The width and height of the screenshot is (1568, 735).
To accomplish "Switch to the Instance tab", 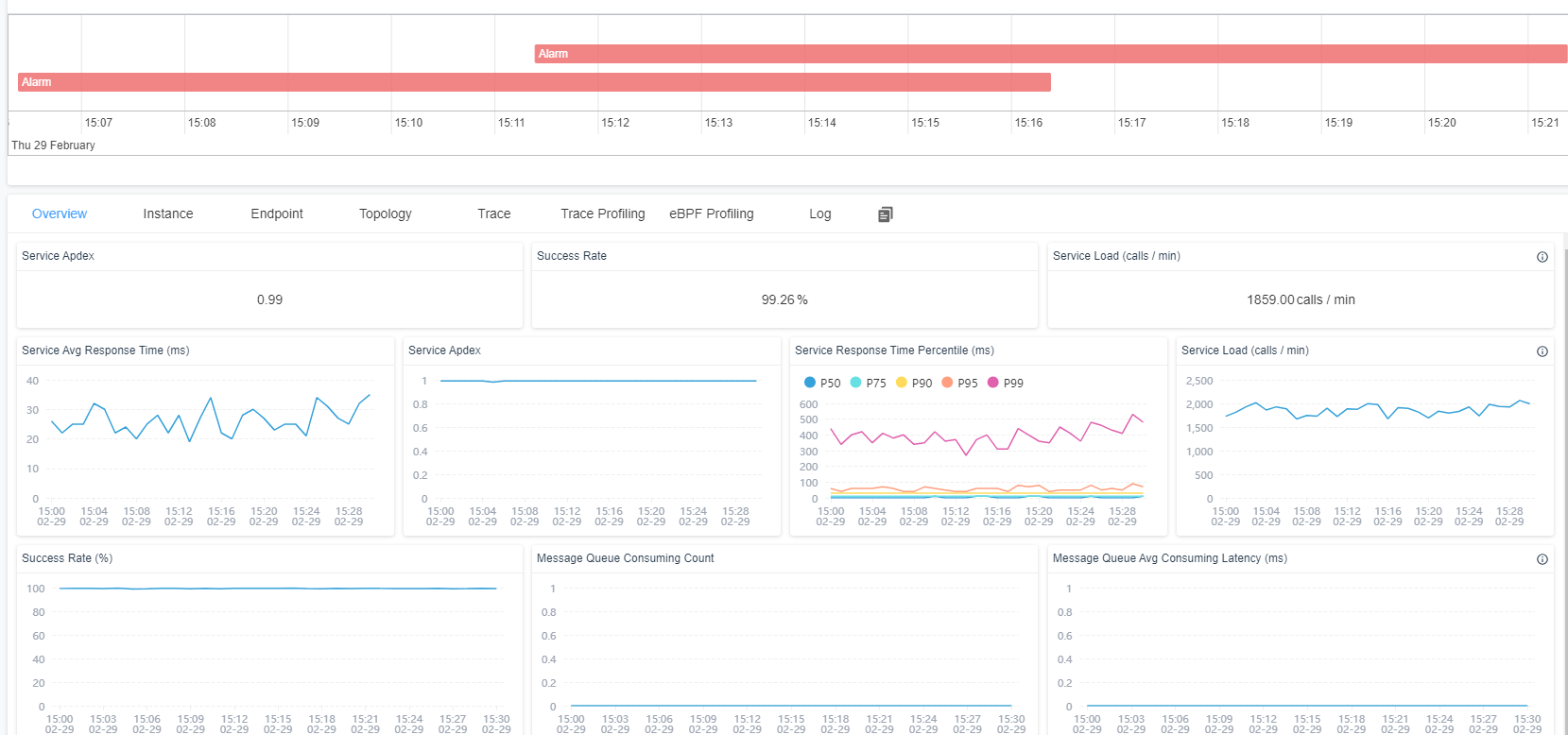I will 168,214.
